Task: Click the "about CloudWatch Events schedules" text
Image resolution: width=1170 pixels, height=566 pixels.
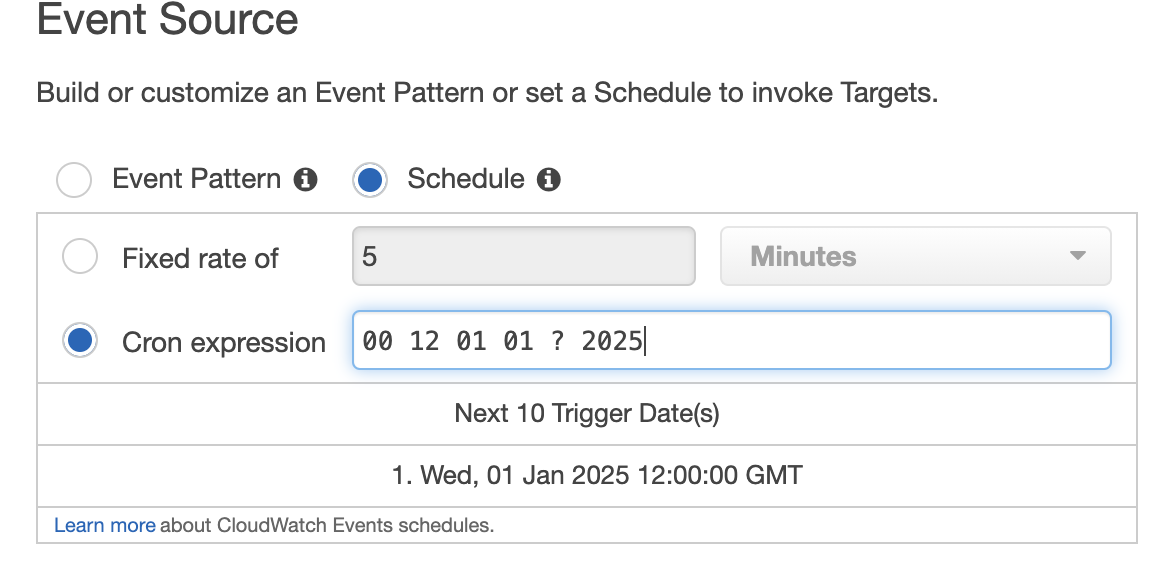Action: (x=327, y=525)
